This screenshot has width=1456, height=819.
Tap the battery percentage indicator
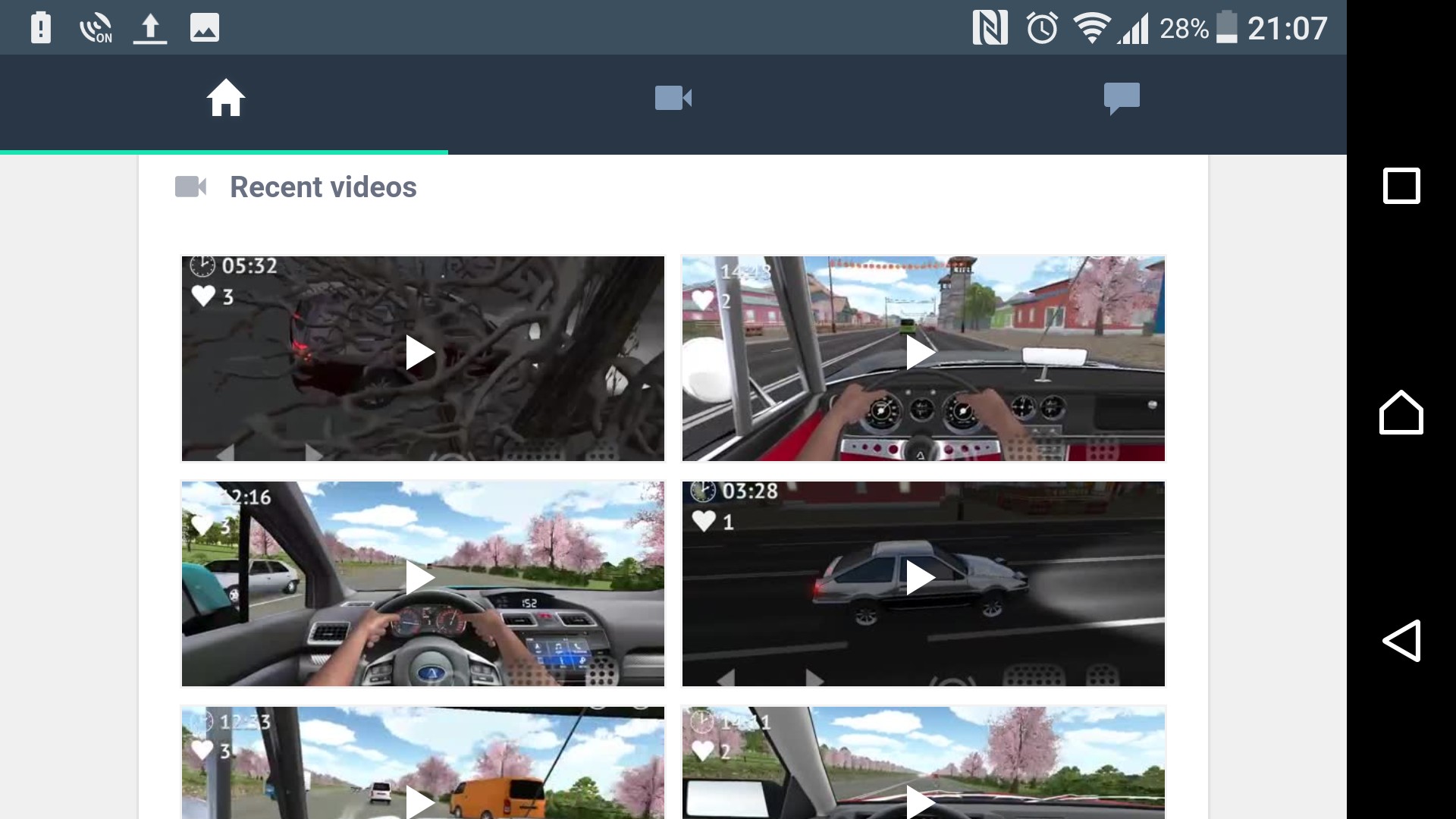1184,29
